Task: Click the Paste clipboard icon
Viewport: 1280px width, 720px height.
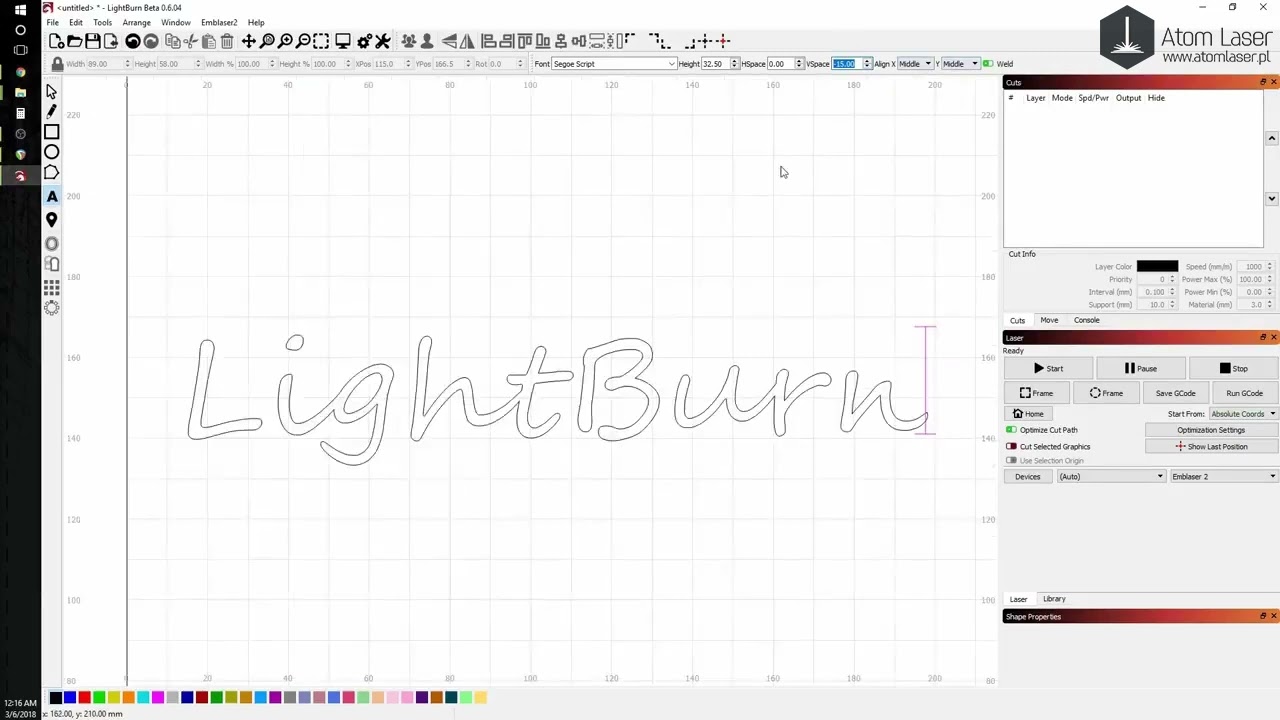Action: tap(208, 41)
